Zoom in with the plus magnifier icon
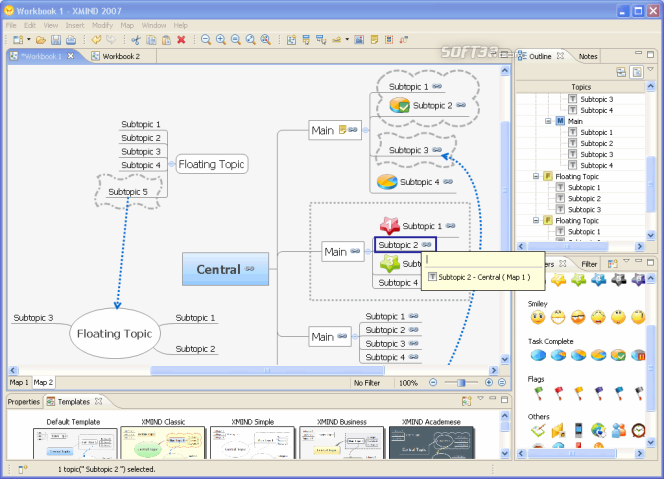Image resolution: width=664 pixels, height=479 pixels. pyautogui.click(x=221, y=40)
